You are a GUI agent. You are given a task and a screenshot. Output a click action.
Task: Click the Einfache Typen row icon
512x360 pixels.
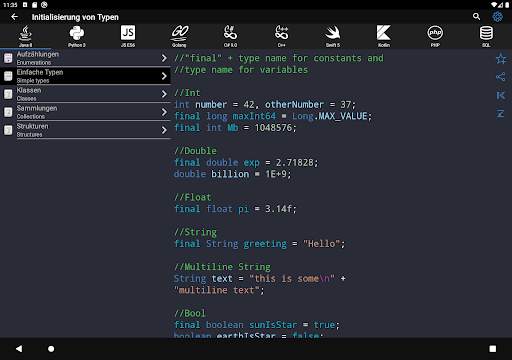(8, 76)
